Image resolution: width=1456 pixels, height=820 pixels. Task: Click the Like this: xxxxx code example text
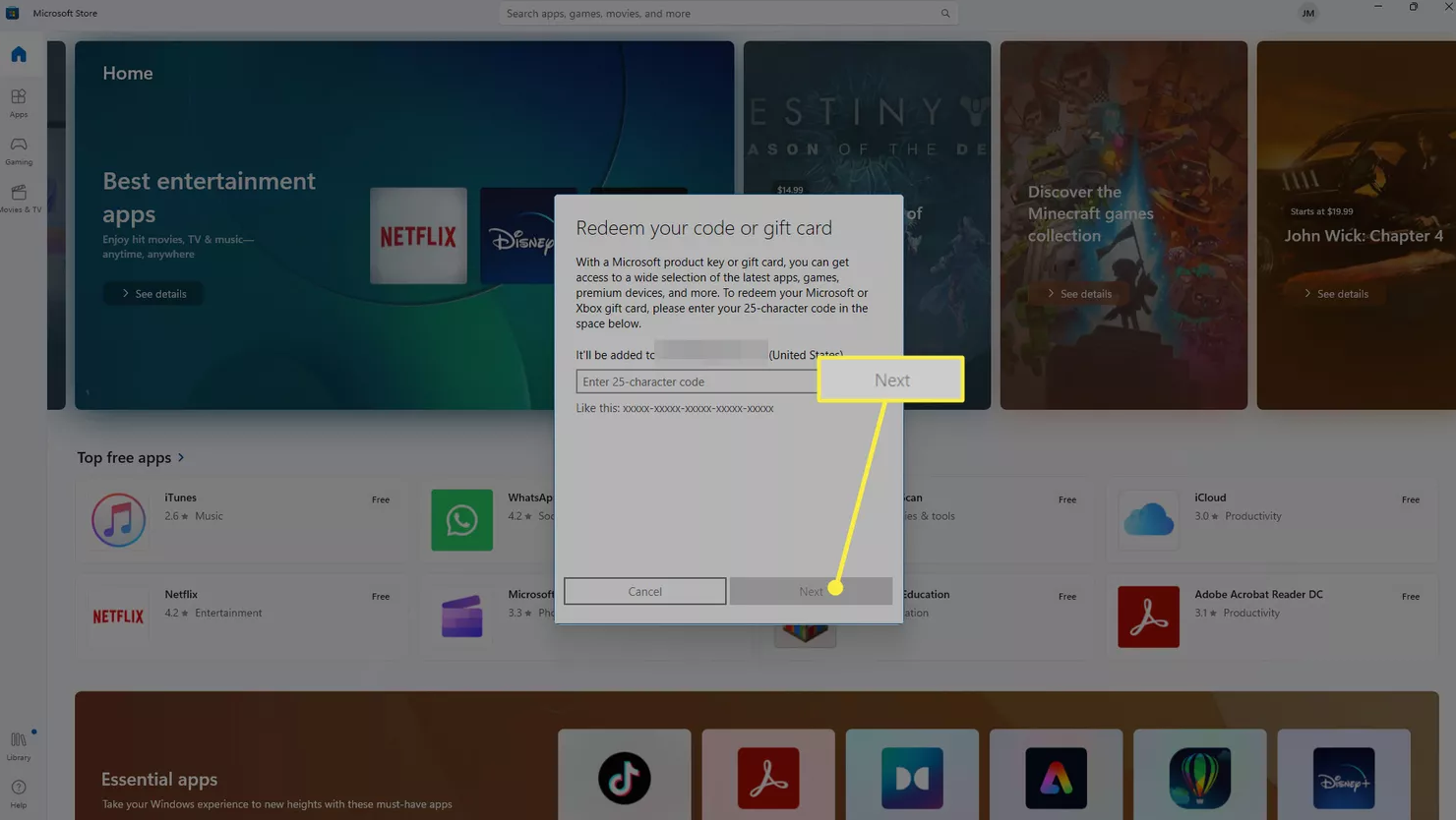[x=675, y=408]
